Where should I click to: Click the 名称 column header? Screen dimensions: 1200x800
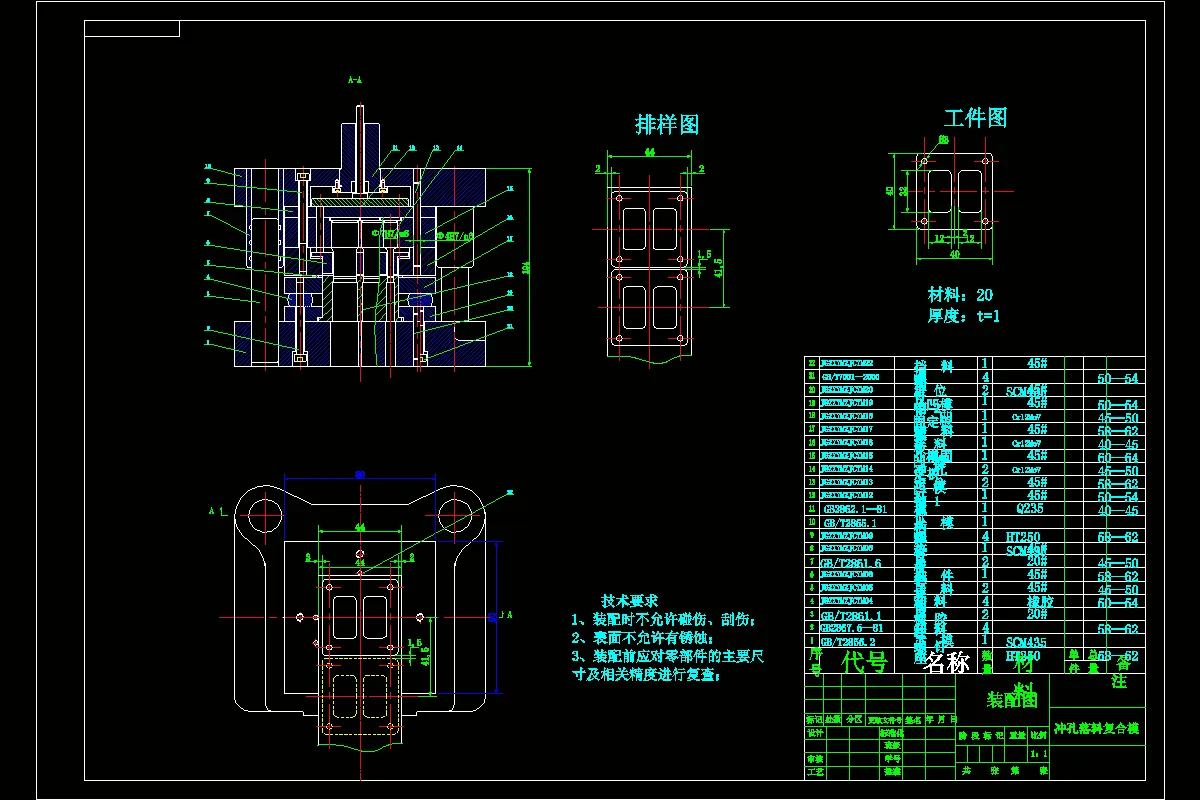947,661
